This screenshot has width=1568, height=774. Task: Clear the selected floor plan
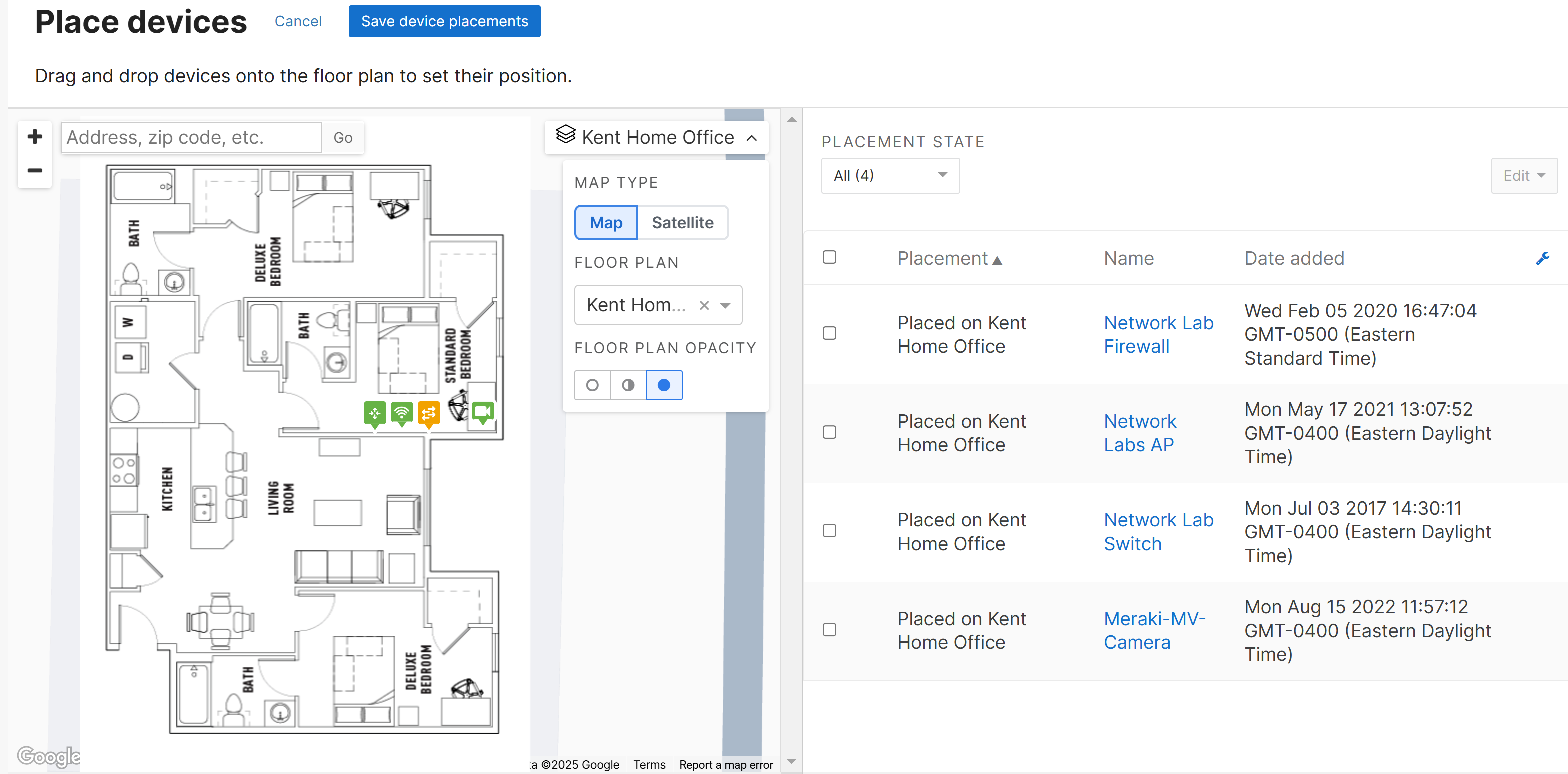pyautogui.click(x=704, y=305)
